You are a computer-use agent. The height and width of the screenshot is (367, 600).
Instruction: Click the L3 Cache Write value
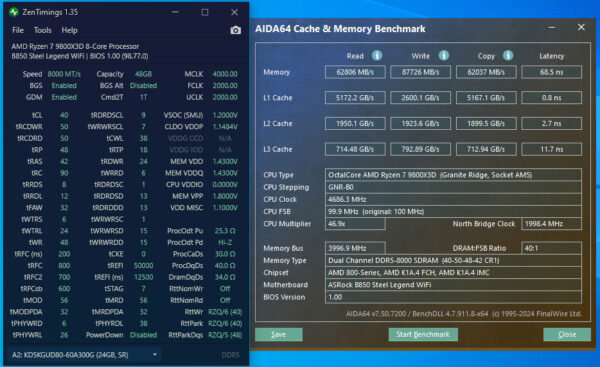coord(420,149)
